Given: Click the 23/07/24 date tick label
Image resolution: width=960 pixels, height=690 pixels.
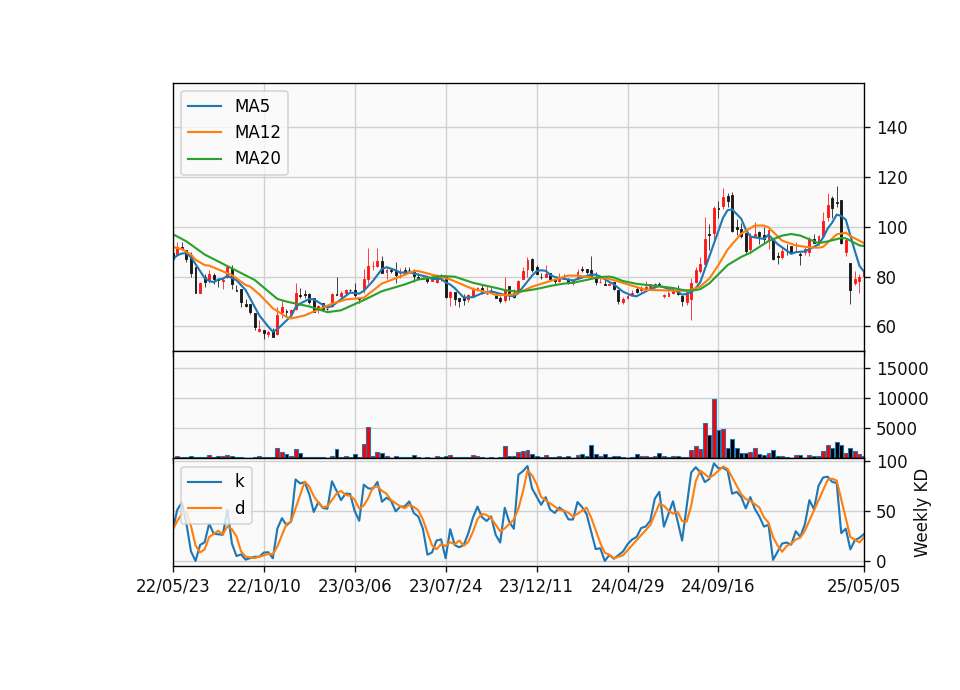Looking at the screenshot, I should click(x=446, y=586).
